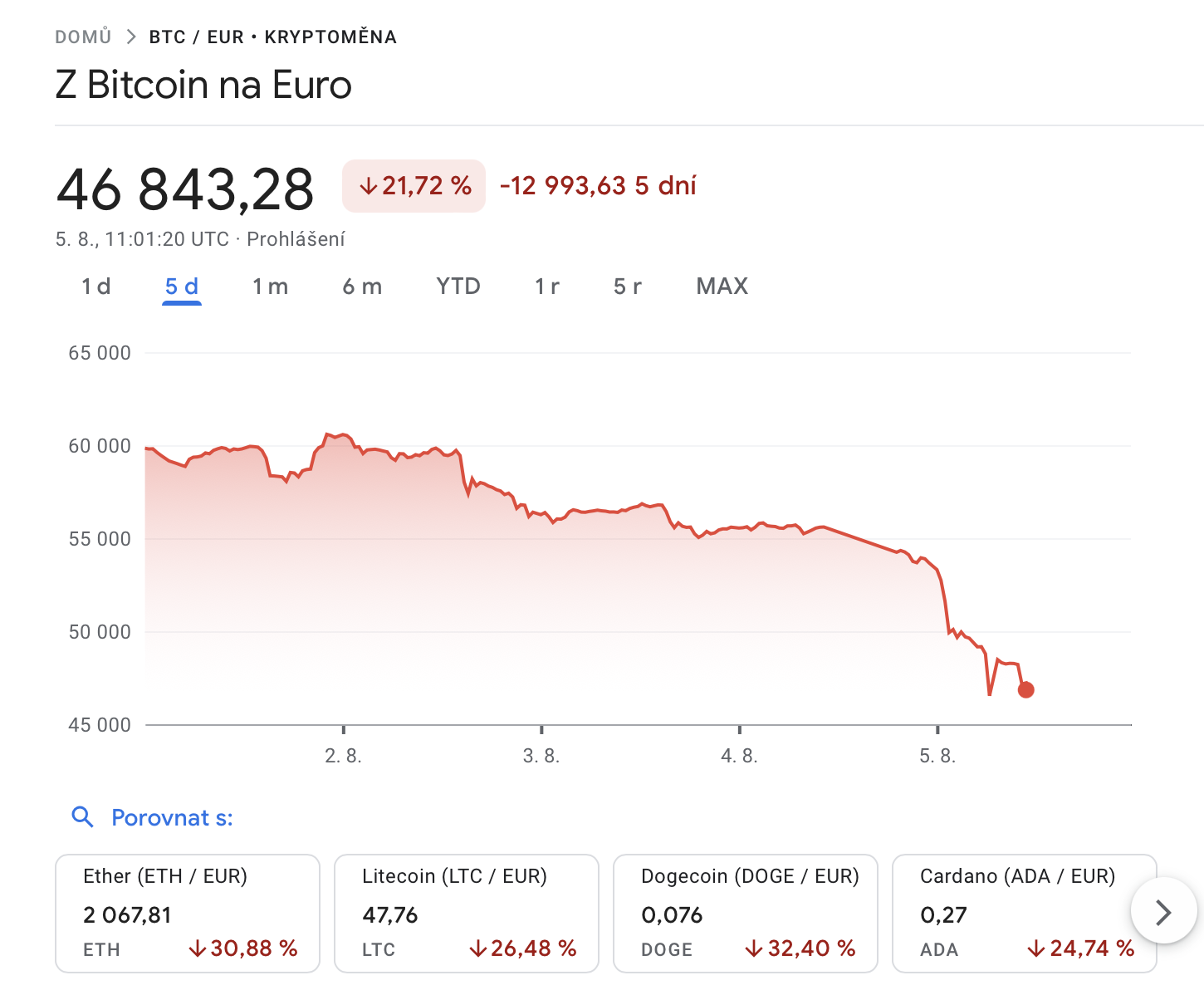Open the Prohlášení disclaimer link

point(296,239)
